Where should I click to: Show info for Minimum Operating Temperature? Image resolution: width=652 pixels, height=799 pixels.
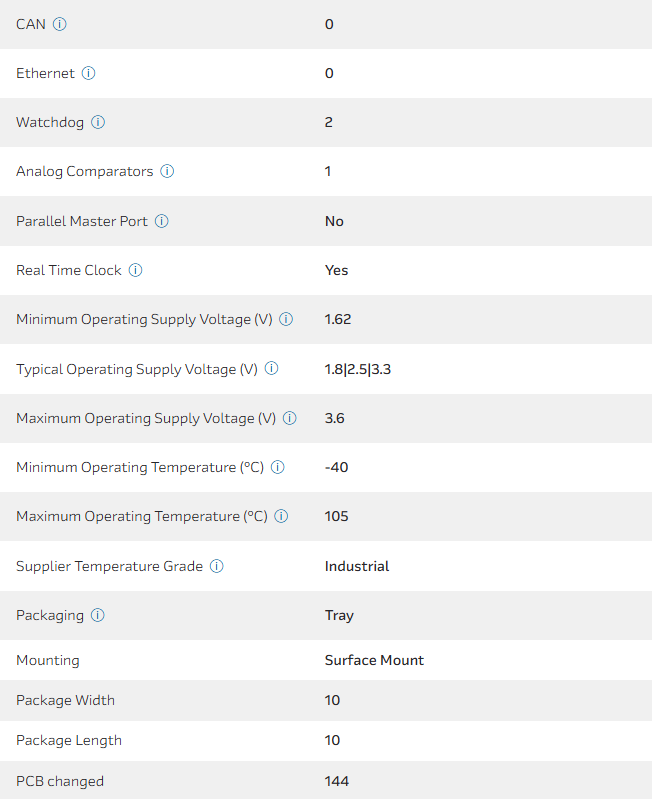[278, 467]
